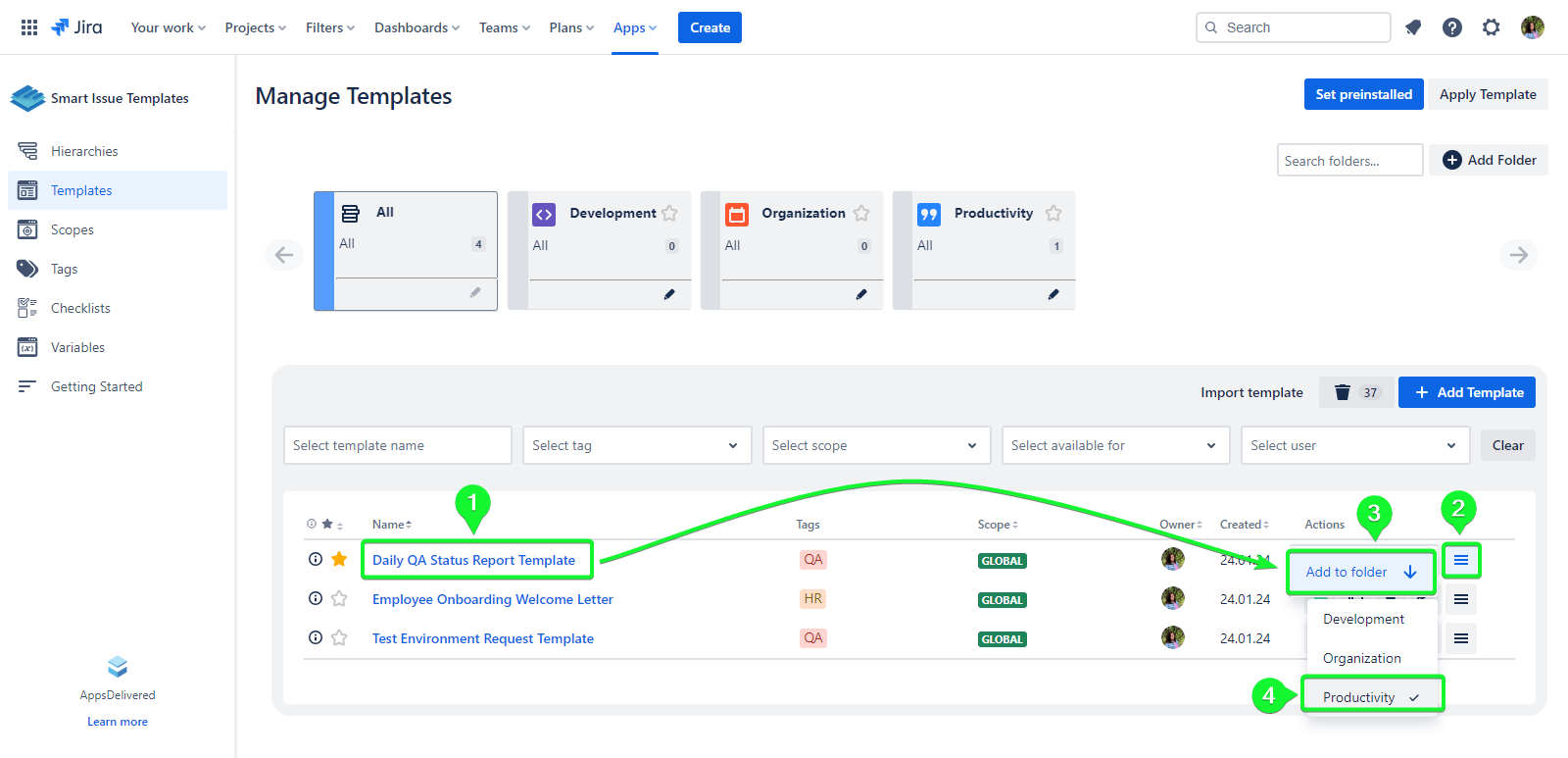Open Jira settings gear icon
The image size is (1568, 758).
click(1491, 27)
